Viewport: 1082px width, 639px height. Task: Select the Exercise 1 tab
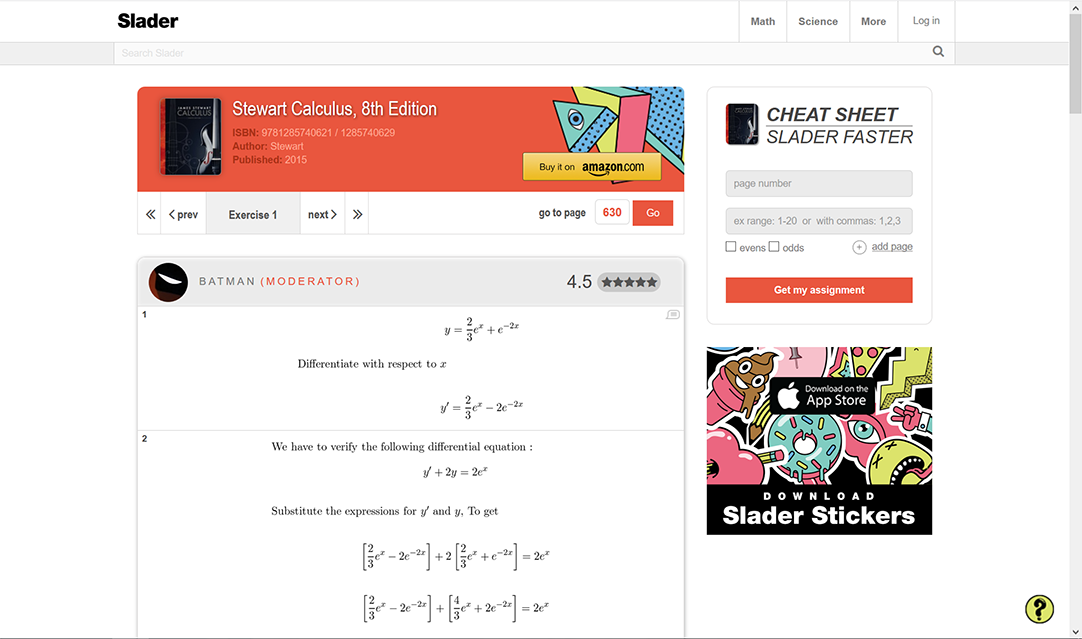[253, 215]
